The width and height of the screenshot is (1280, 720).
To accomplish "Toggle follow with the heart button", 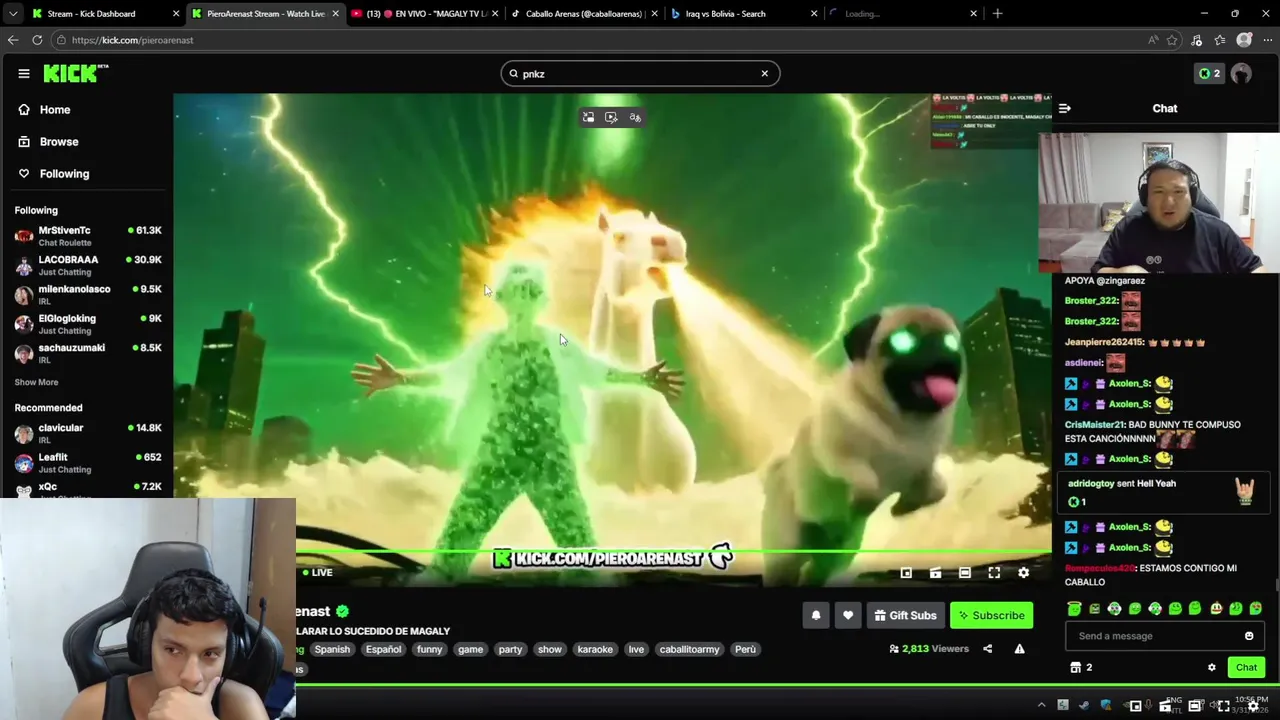I will [x=848, y=615].
